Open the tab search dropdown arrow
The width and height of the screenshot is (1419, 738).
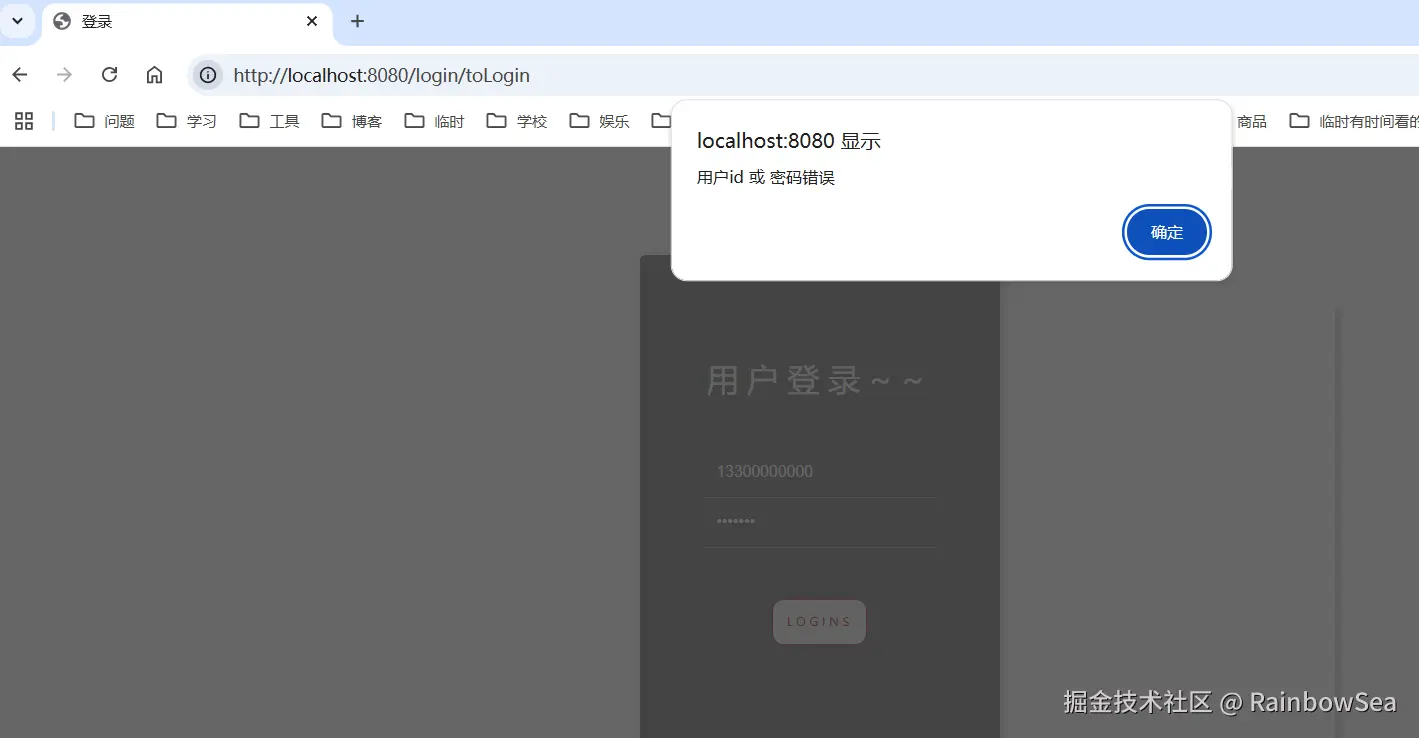point(17,21)
